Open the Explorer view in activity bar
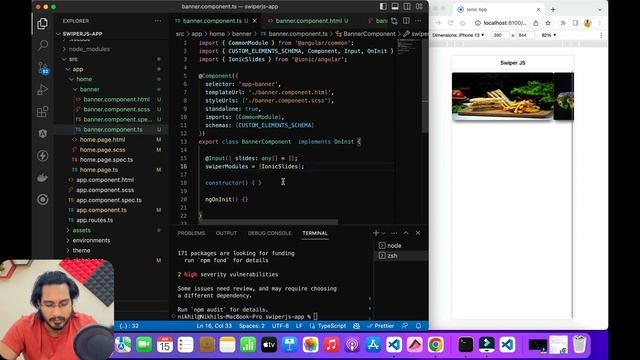The width and height of the screenshot is (640, 360). click(42, 24)
